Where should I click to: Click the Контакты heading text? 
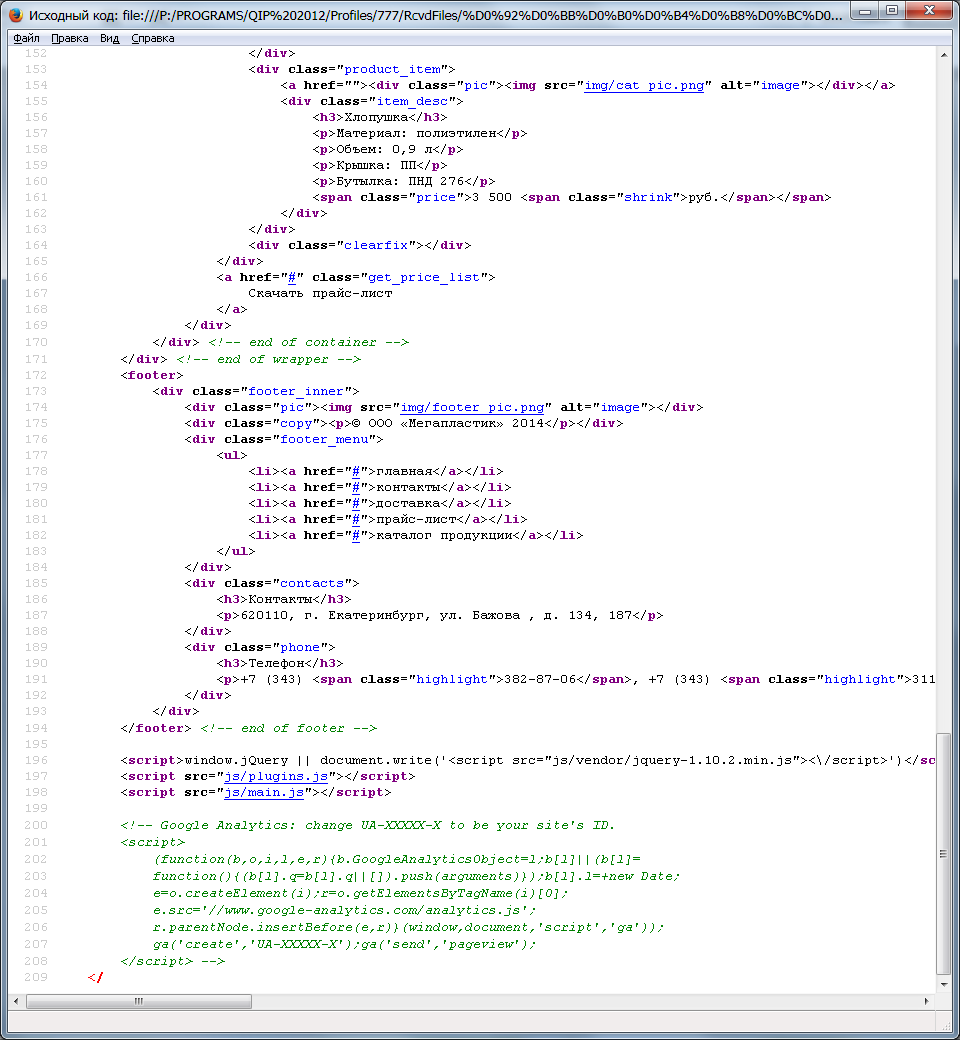pos(280,600)
